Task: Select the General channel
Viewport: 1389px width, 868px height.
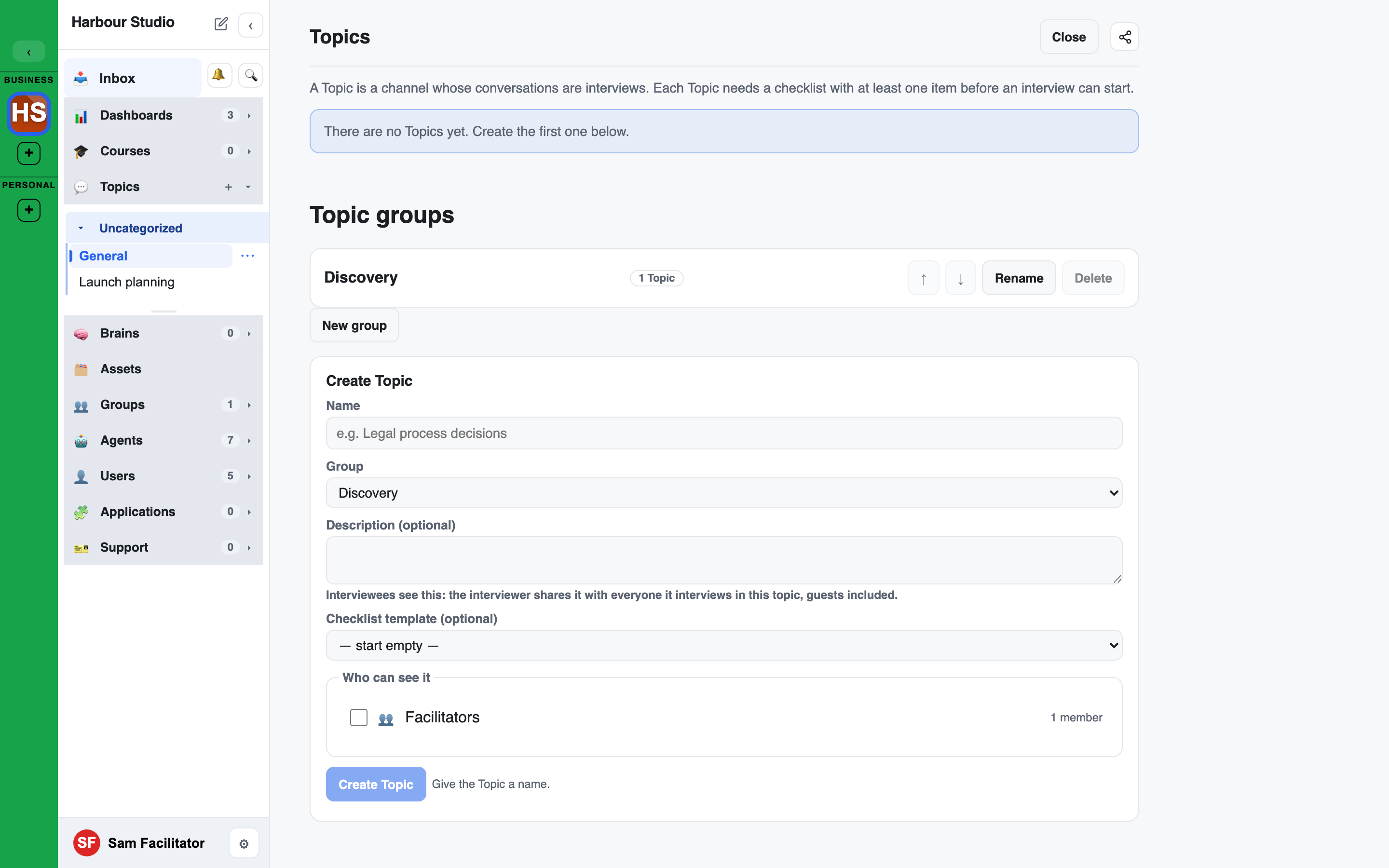Action: pos(150,256)
